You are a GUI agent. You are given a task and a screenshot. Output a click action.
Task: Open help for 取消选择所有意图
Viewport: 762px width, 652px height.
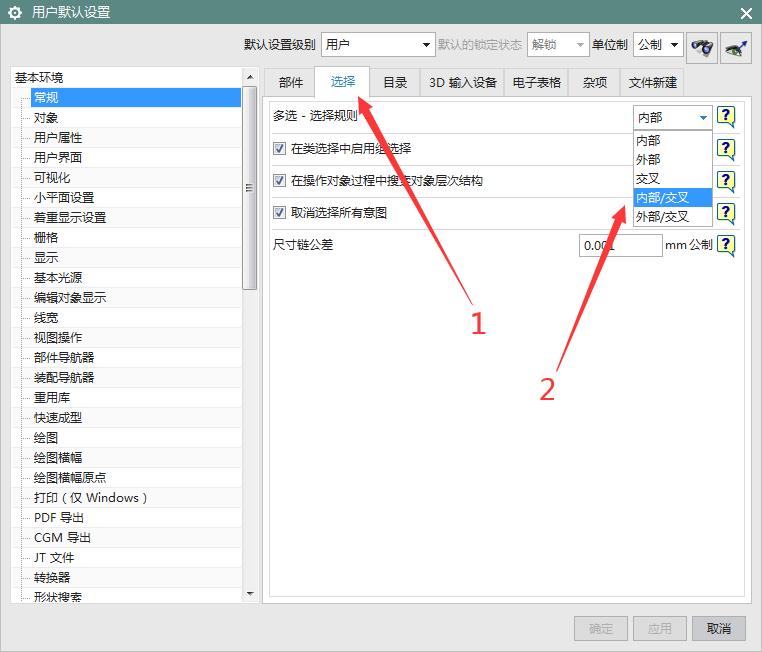point(726,213)
